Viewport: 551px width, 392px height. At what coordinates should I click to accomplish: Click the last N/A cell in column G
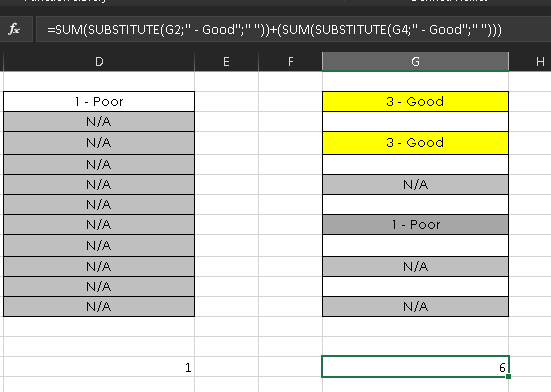coord(415,307)
